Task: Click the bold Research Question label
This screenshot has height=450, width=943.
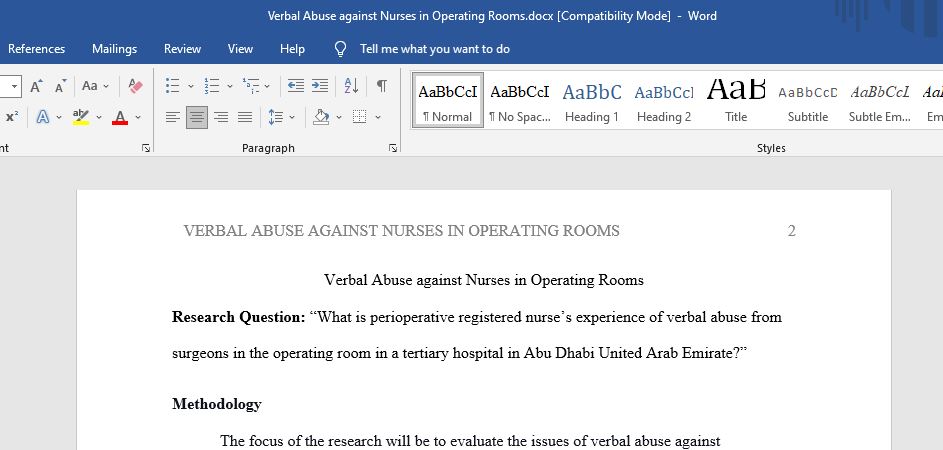Action: click(239, 317)
